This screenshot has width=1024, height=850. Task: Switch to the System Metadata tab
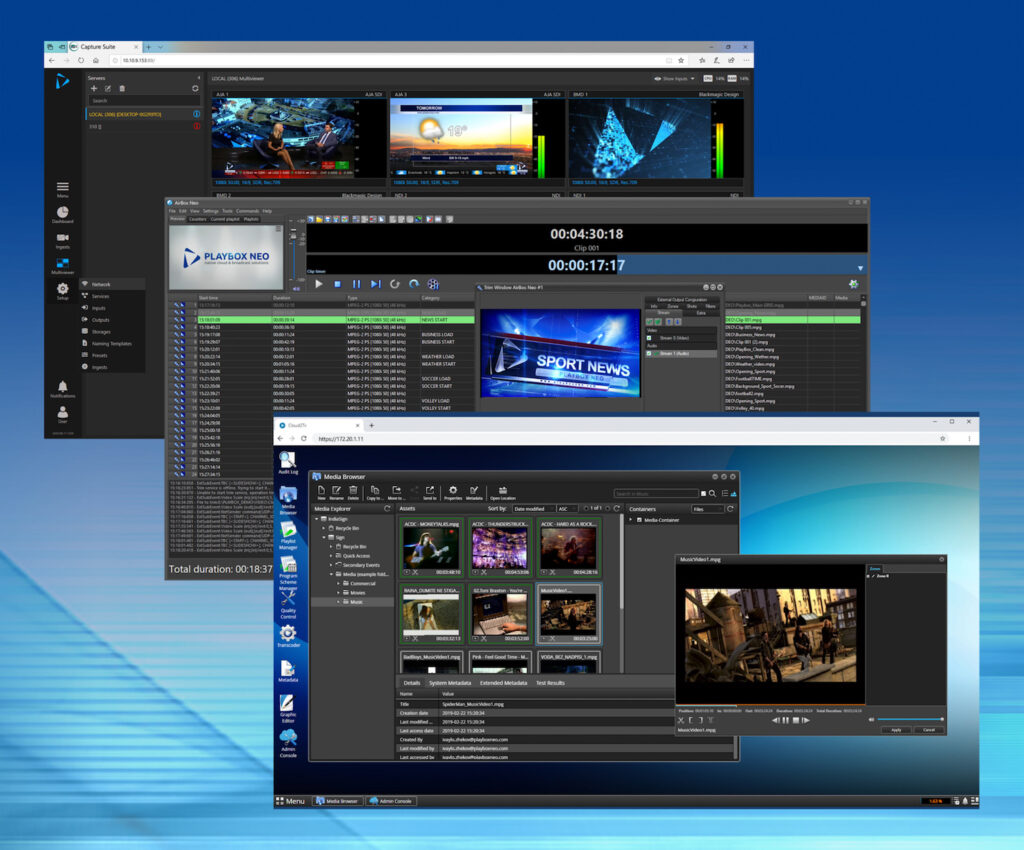click(x=449, y=683)
